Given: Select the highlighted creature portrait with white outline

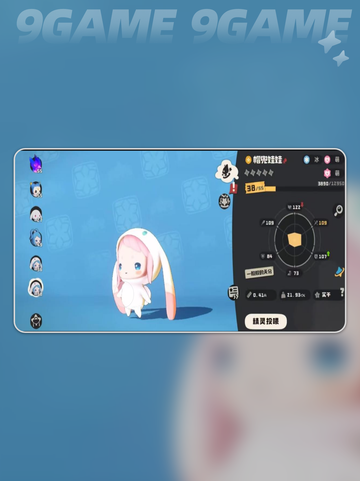Looking at the screenshot, I should [36, 288].
